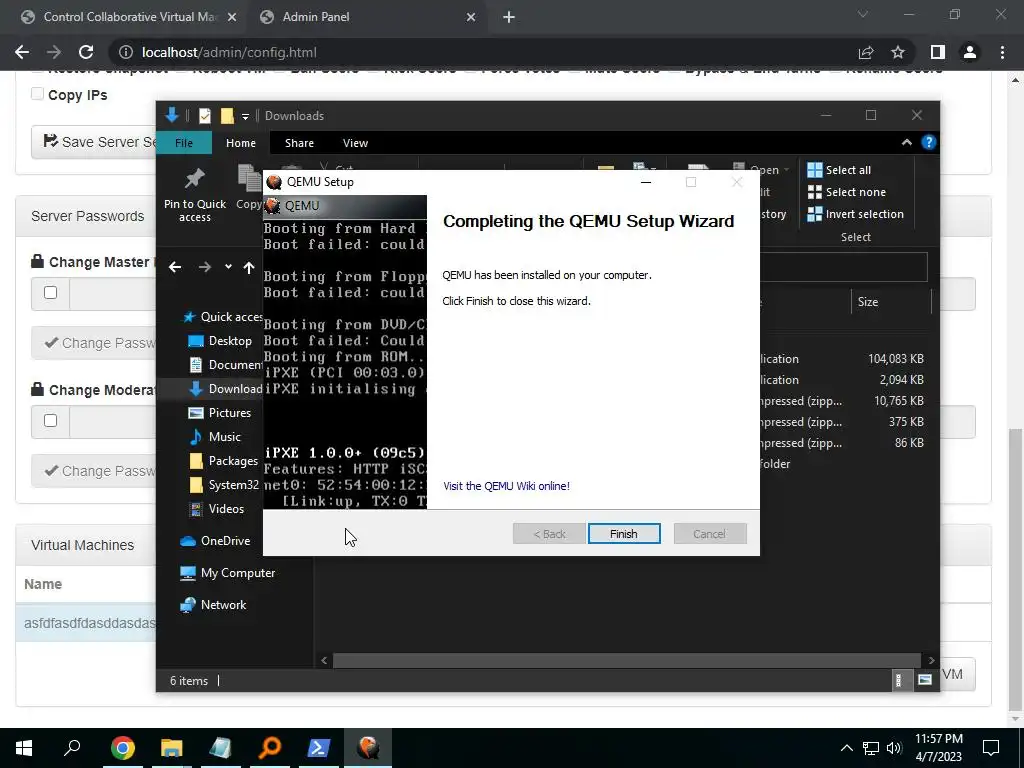Open System32 folder in the navigation pane

coord(223,485)
